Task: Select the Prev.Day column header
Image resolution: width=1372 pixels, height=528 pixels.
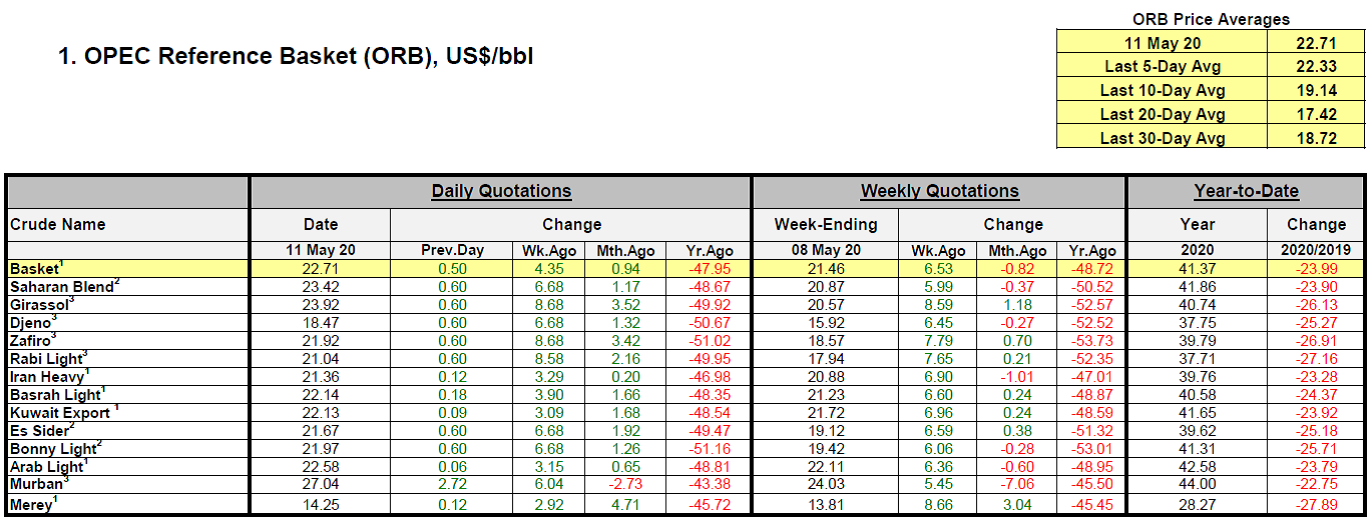Action: (x=450, y=251)
